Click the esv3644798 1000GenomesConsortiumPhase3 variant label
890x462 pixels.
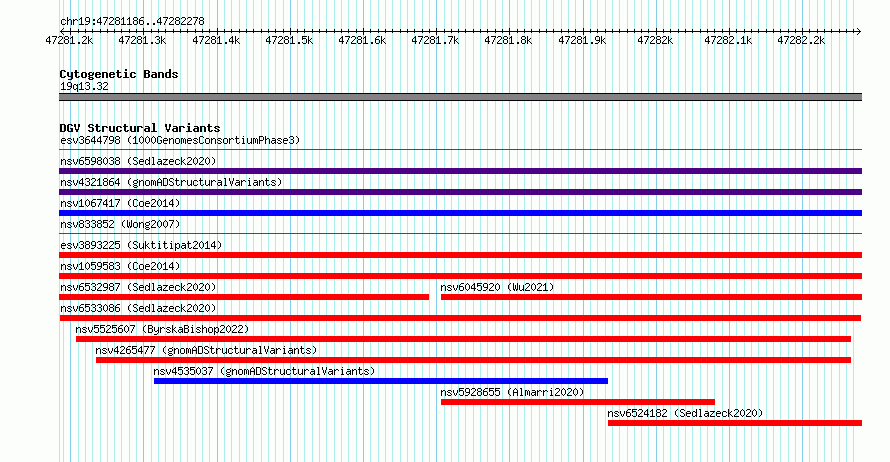pyautogui.click(x=180, y=140)
